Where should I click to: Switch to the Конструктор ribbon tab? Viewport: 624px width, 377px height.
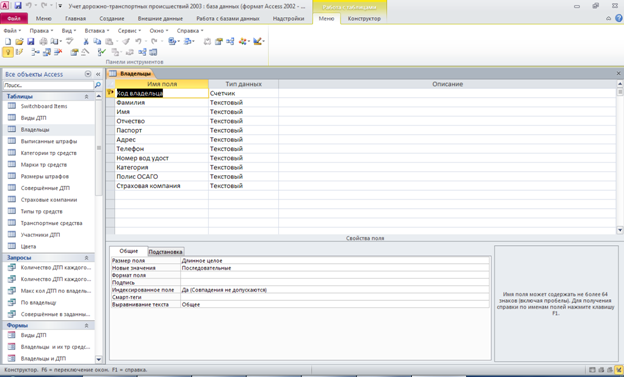point(364,18)
